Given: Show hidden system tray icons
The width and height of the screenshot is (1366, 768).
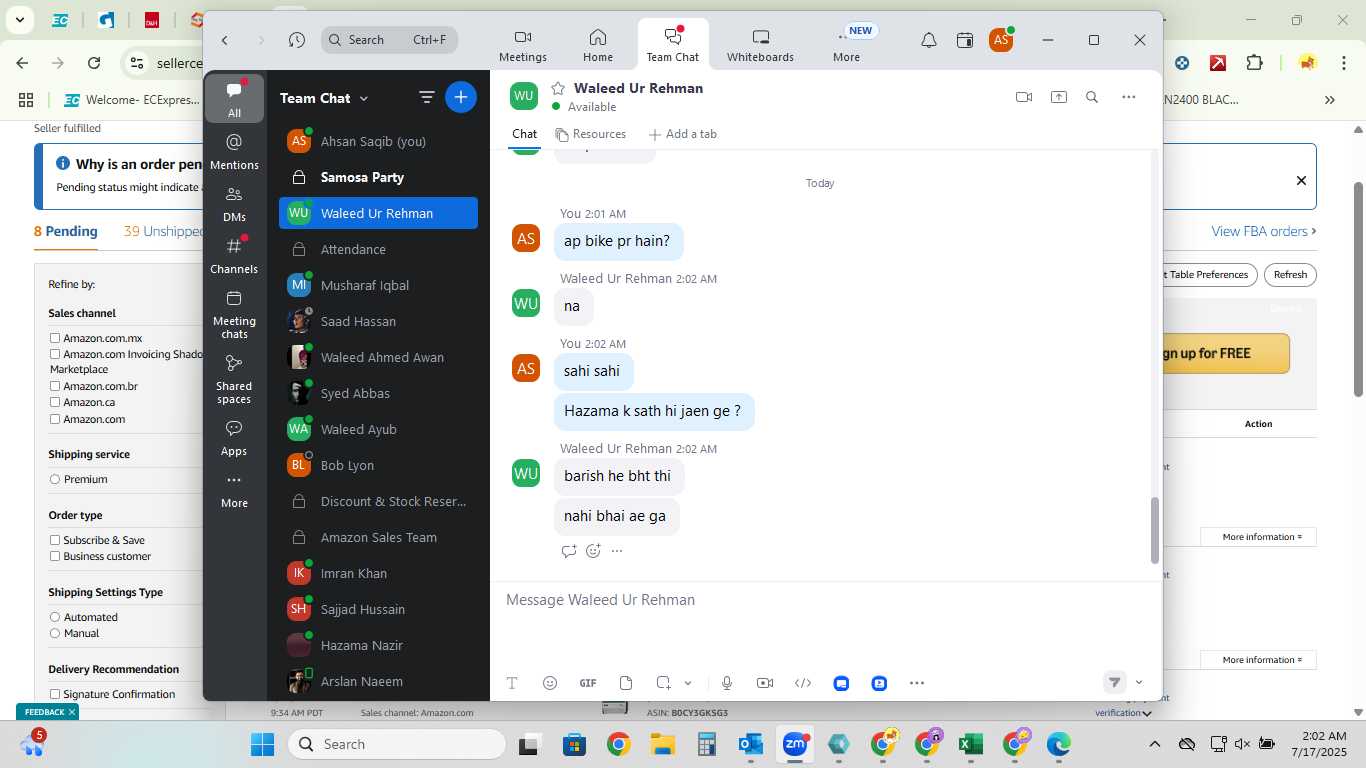Looking at the screenshot, I should coord(1155,744).
